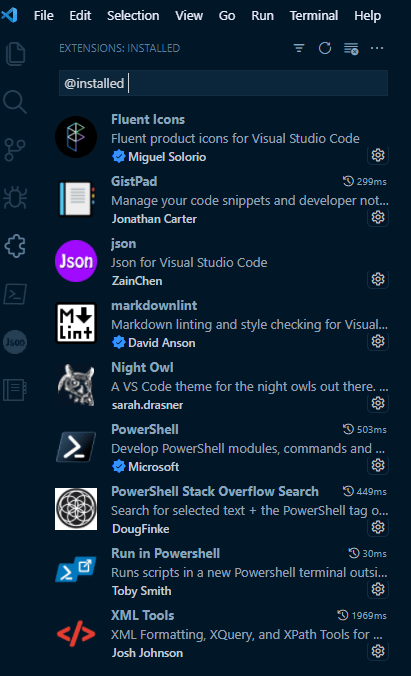The height and width of the screenshot is (676, 411).
Task: Refresh the extensions list
Action: click(325, 48)
